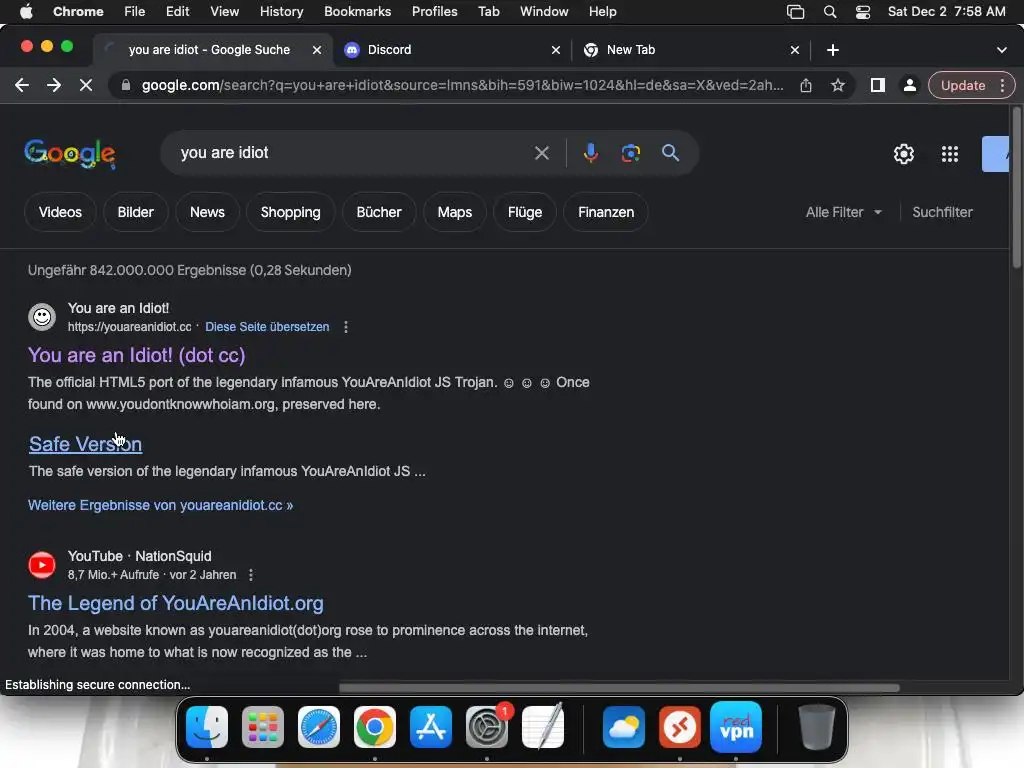Share this page from the address bar
The image size is (1024, 768).
(x=806, y=85)
